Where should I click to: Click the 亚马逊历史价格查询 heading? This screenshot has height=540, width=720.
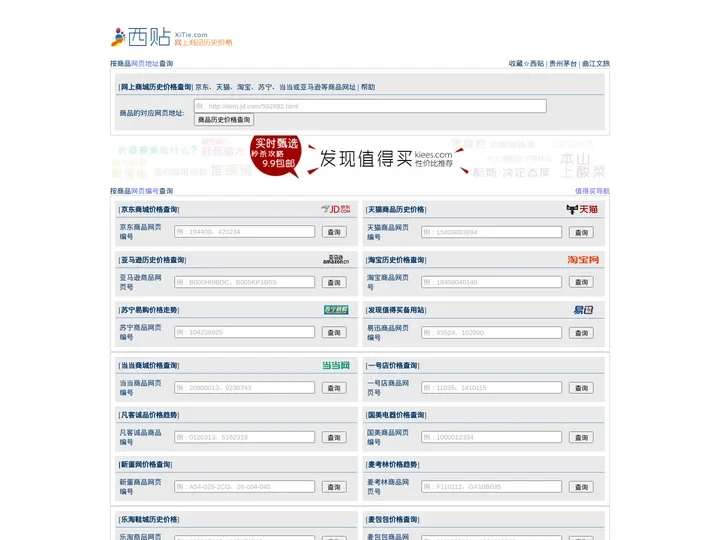[152, 260]
